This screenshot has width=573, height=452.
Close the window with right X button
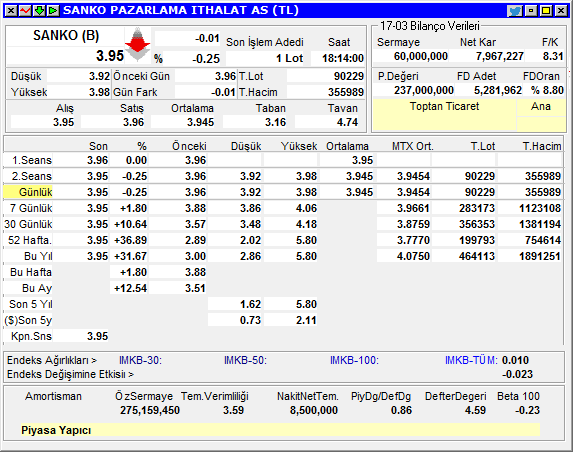561,11
